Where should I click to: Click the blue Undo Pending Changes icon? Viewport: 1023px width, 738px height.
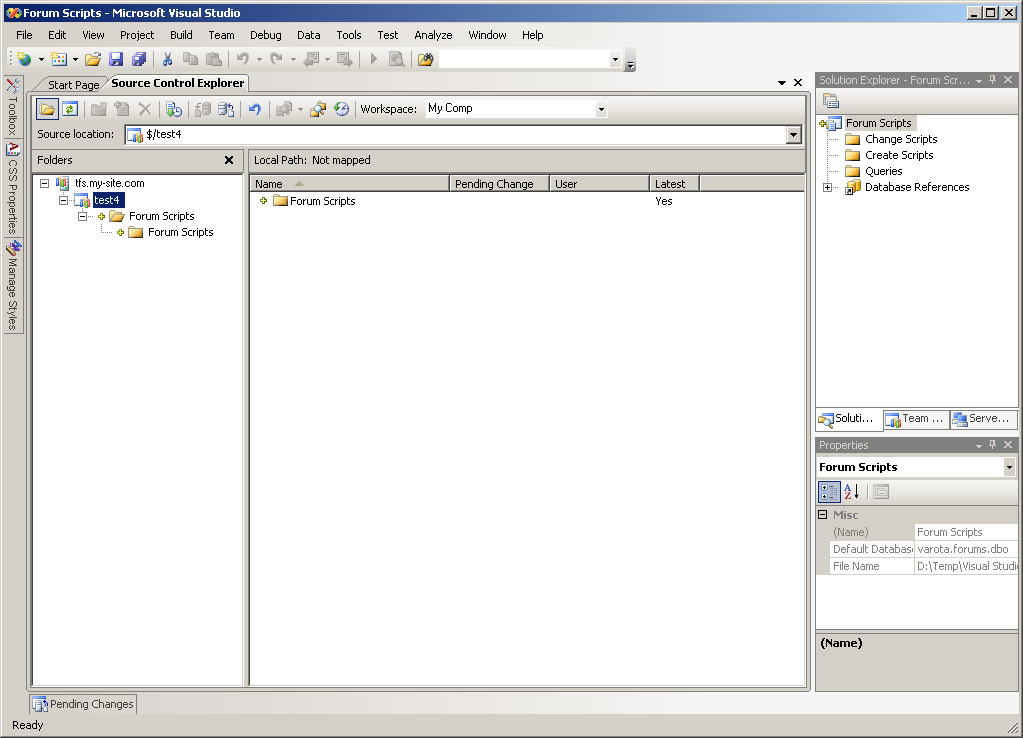click(x=254, y=109)
